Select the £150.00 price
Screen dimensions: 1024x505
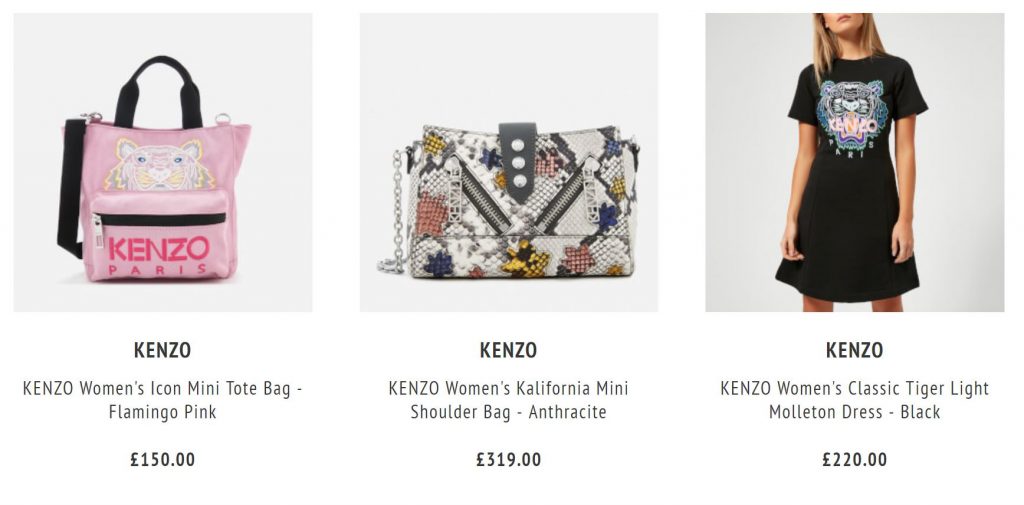click(x=163, y=459)
